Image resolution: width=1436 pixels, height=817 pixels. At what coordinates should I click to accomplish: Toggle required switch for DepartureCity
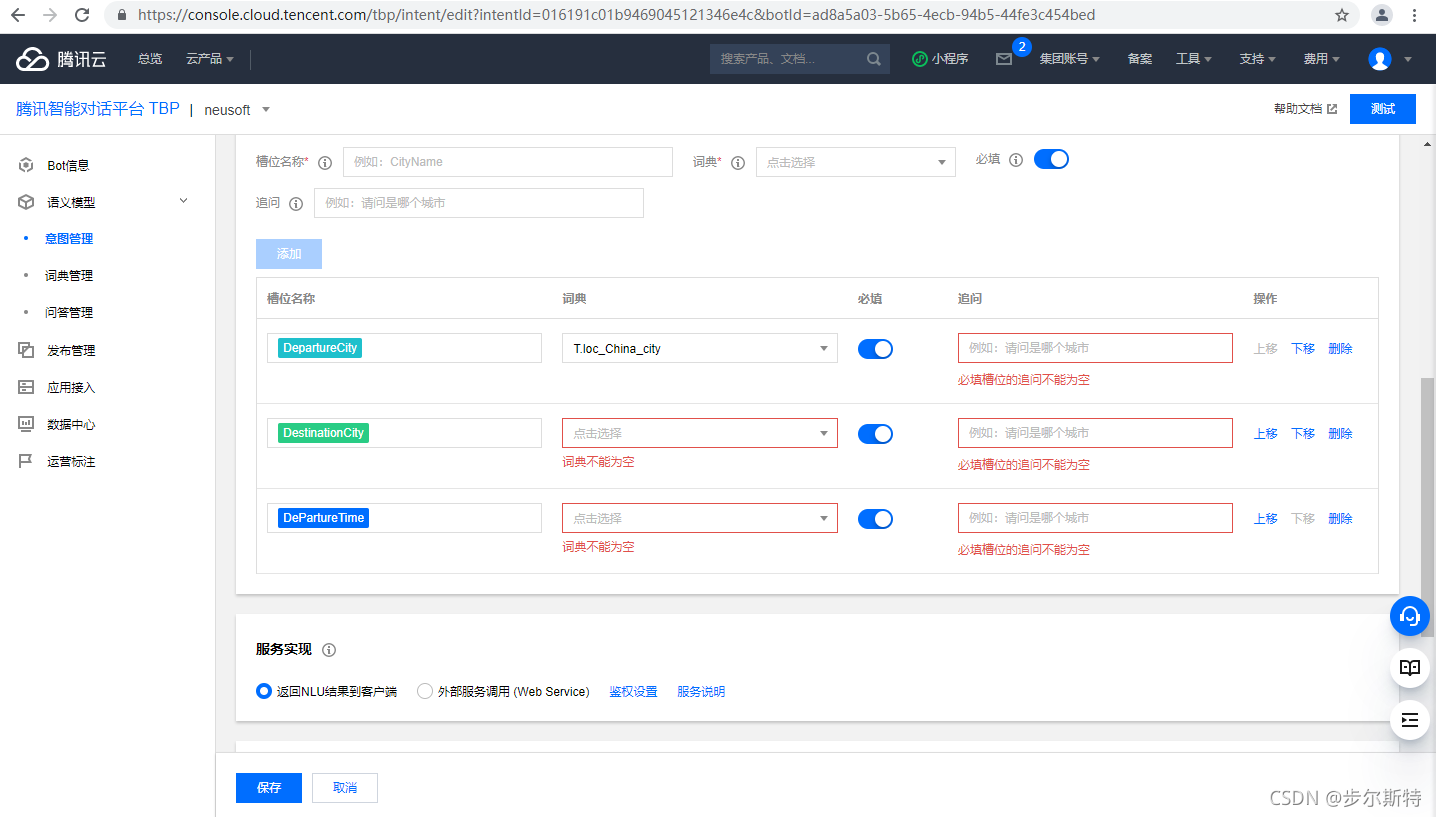coord(875,349)
